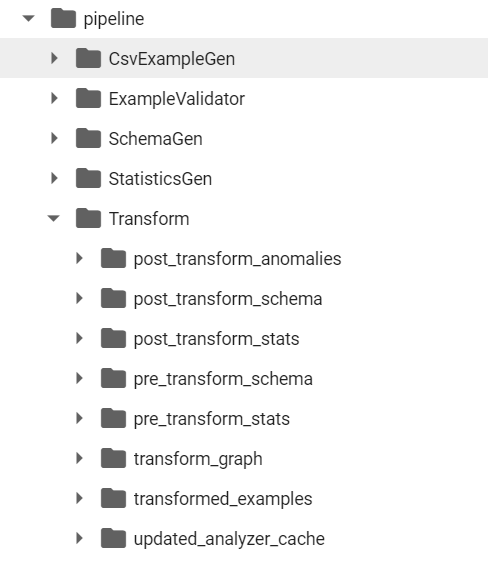Click the updated_analyzer_cache folder icon
The height and width of the screenshot is (561, 488).
click(113, 538)
